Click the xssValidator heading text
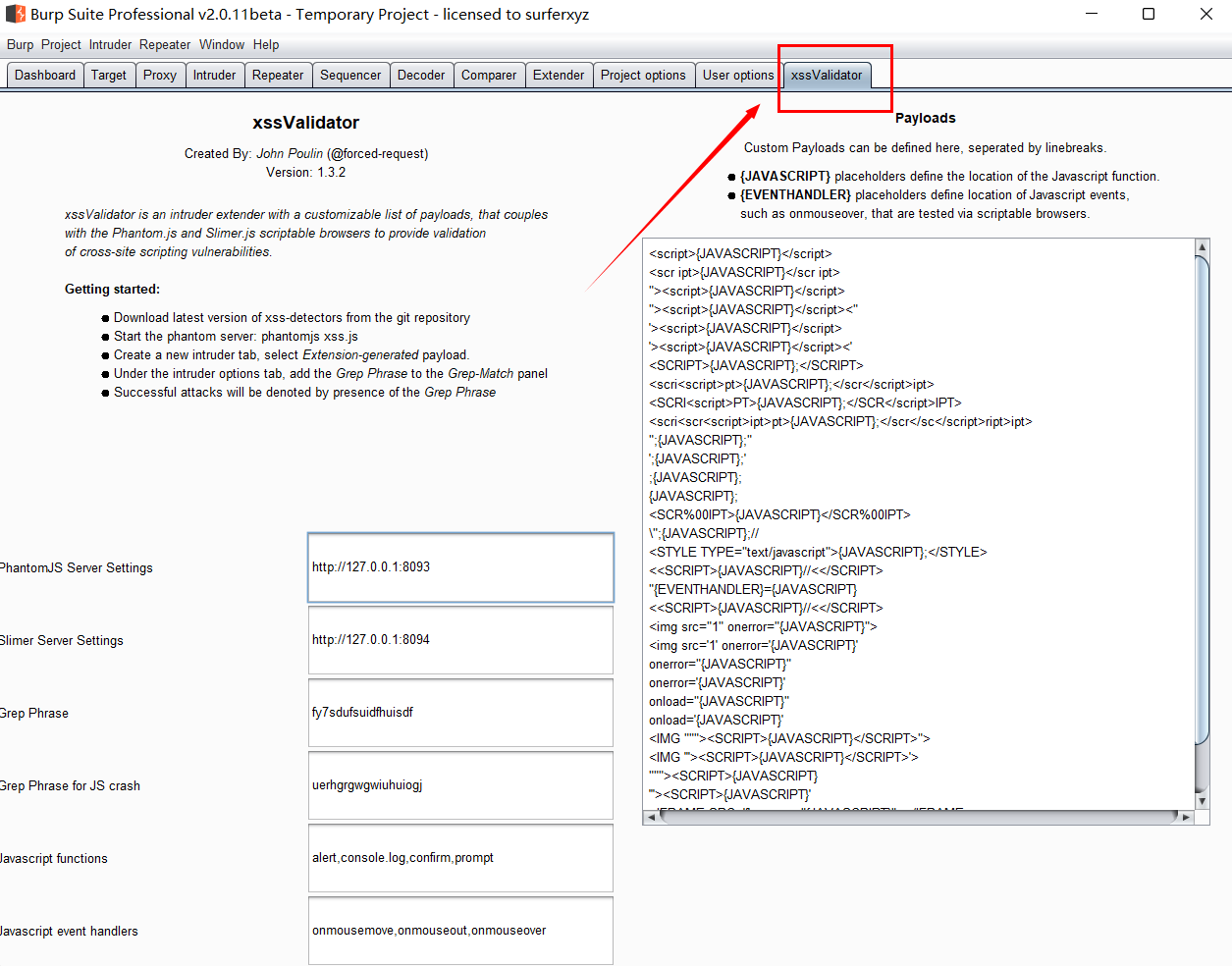Image resolution: width=1232 pixels, height=966 pixels. click(305, 123)
